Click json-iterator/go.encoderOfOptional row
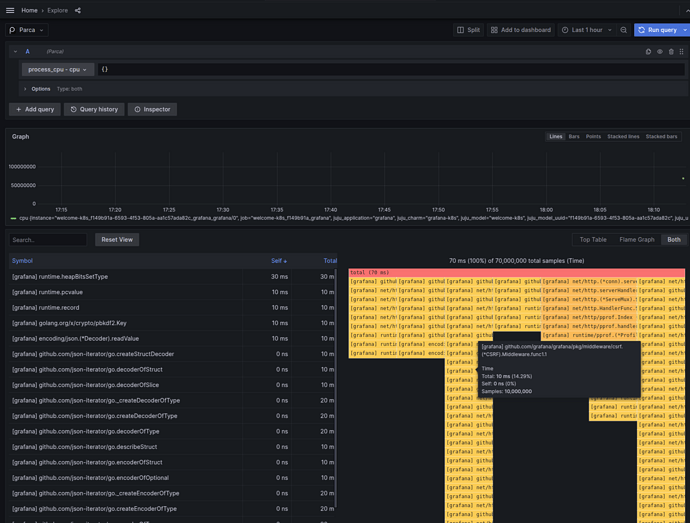 tap(172, 478)
